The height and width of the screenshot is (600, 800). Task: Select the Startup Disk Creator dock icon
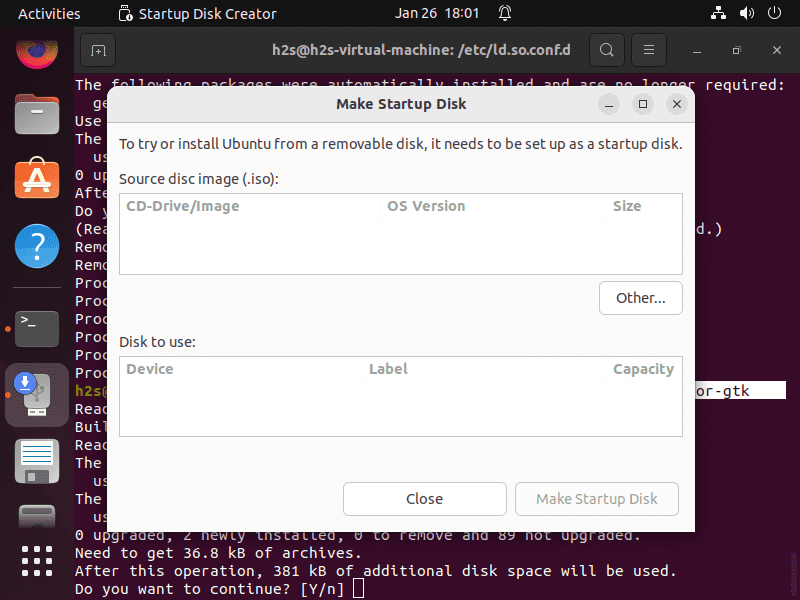click(37, 395)
